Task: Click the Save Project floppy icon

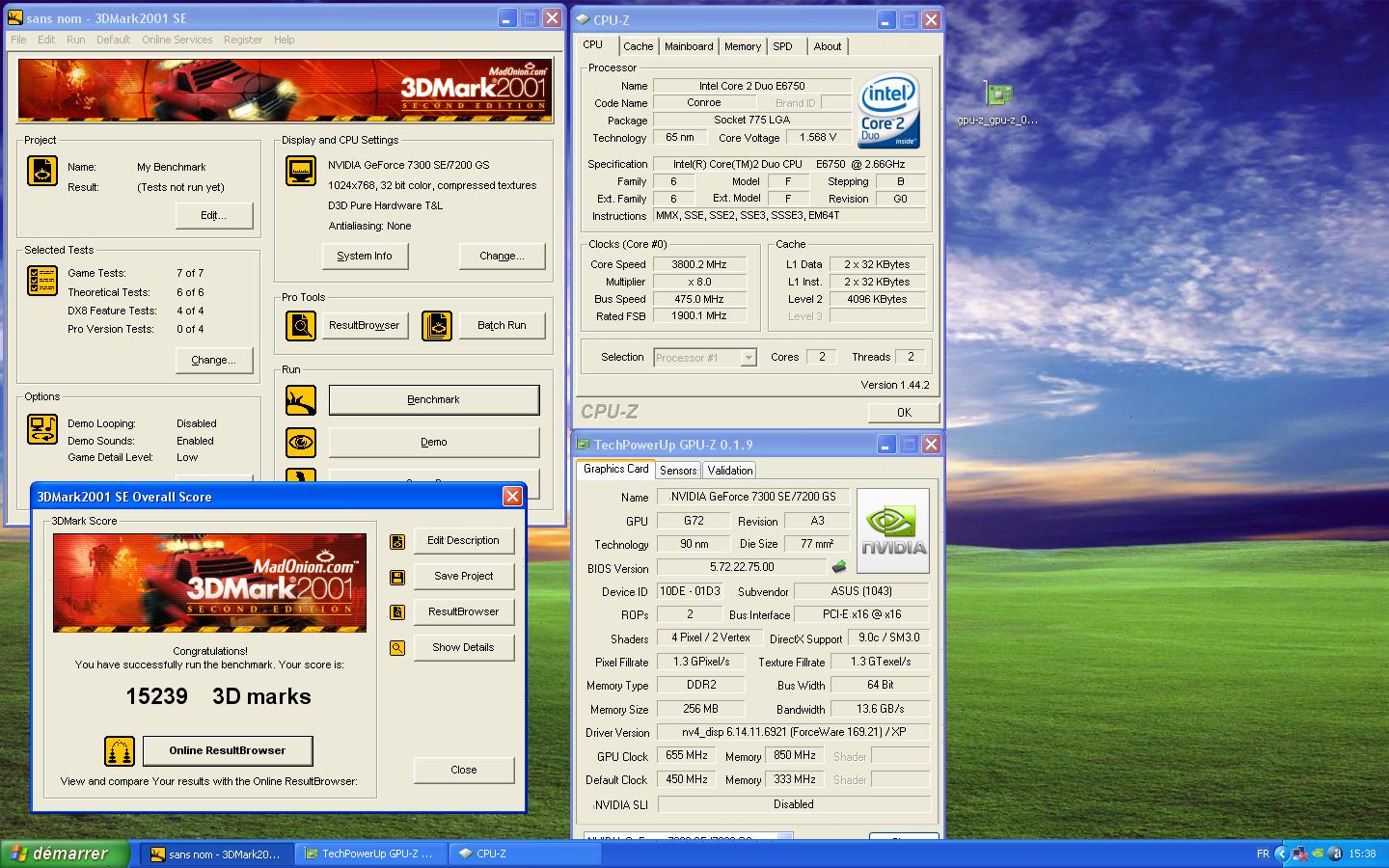Action: pos(397,578)
